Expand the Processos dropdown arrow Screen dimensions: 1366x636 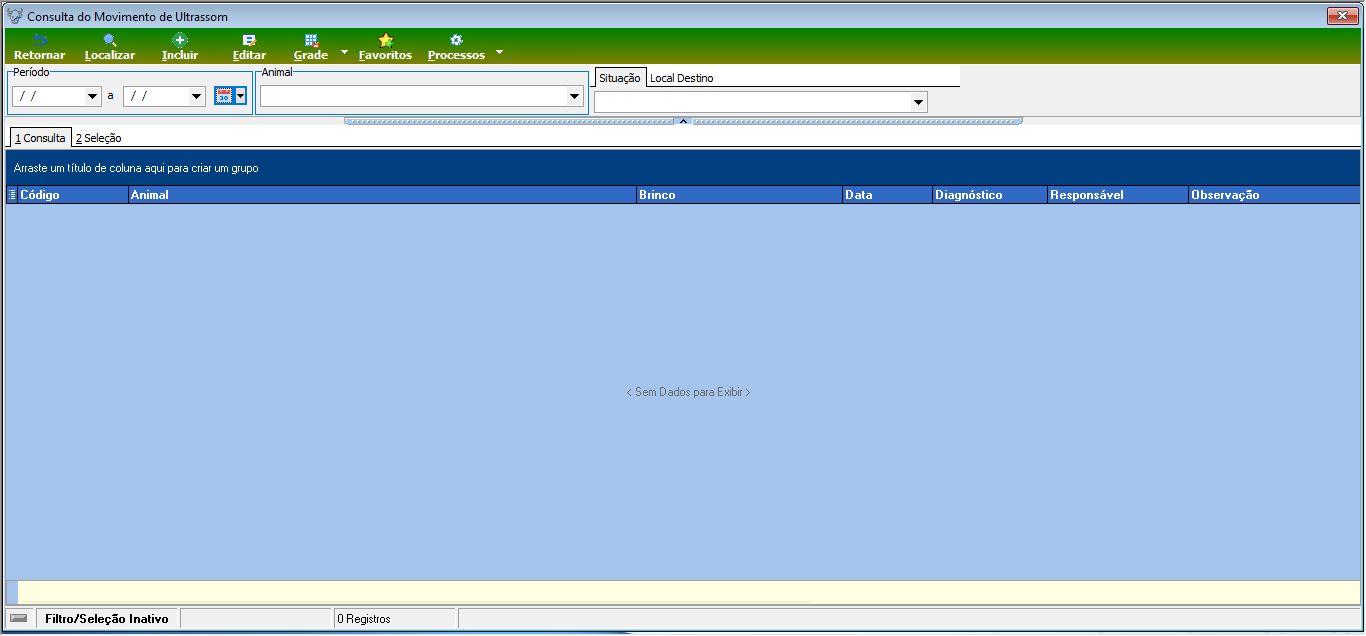(x=499, y=52)
